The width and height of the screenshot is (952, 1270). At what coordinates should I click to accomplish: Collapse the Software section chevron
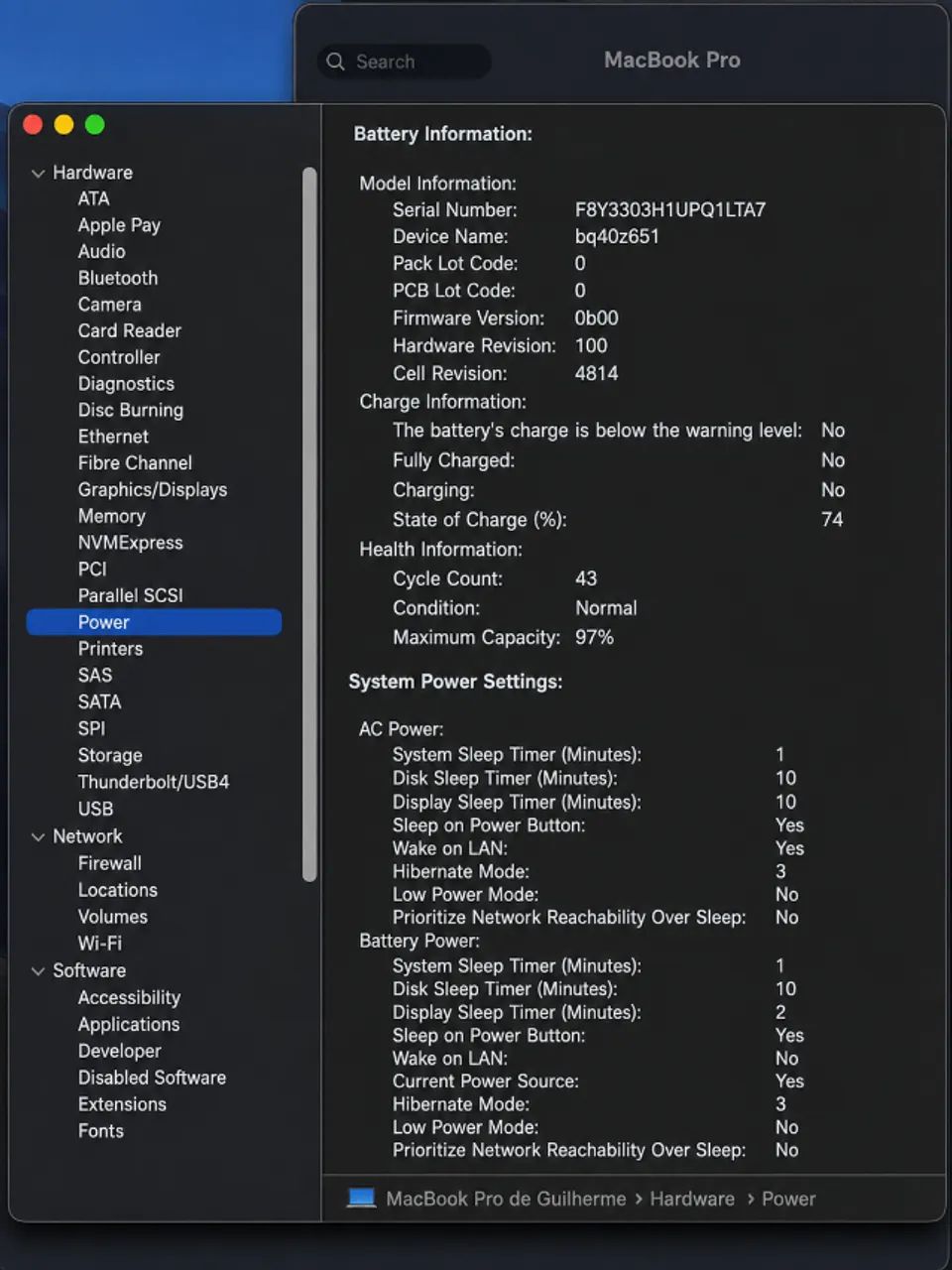point(38,970)
